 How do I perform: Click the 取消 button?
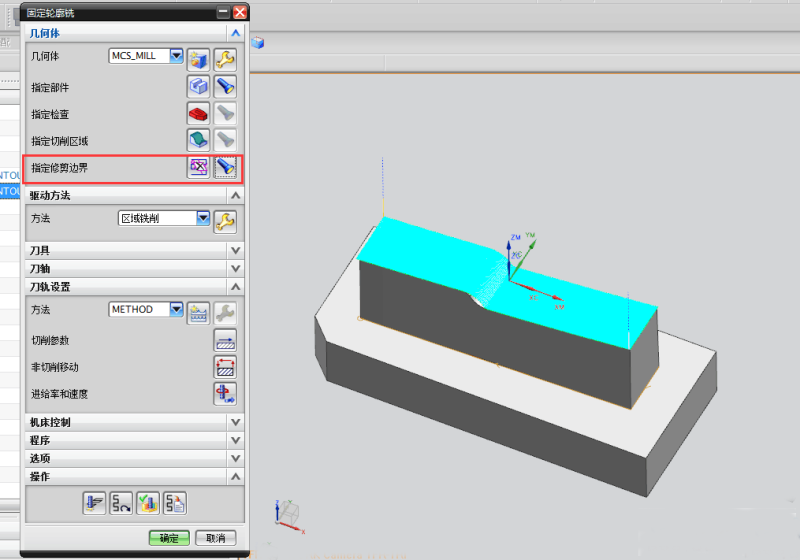coord(215,538)
